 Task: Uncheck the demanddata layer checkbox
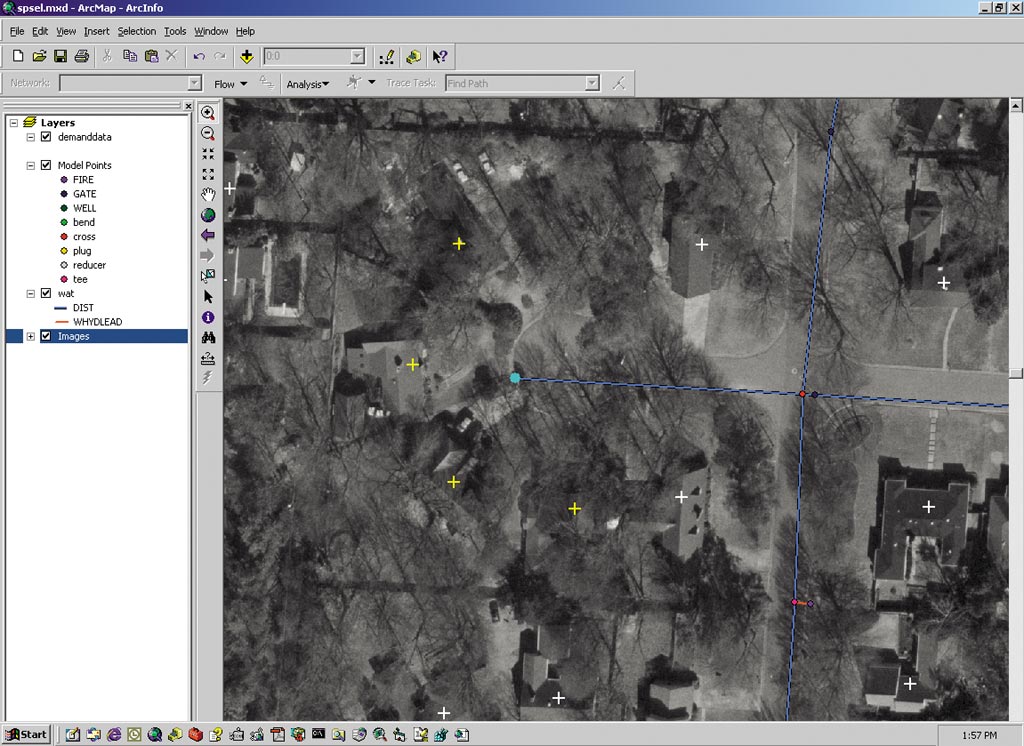[46, 137]
